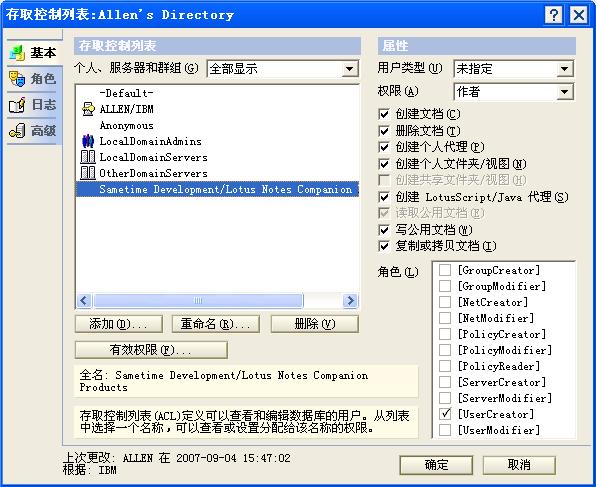Select the 高级 tab key icon
Image resolution: width=596 pixels, height=487 pixels.
(x=17, y=130)
